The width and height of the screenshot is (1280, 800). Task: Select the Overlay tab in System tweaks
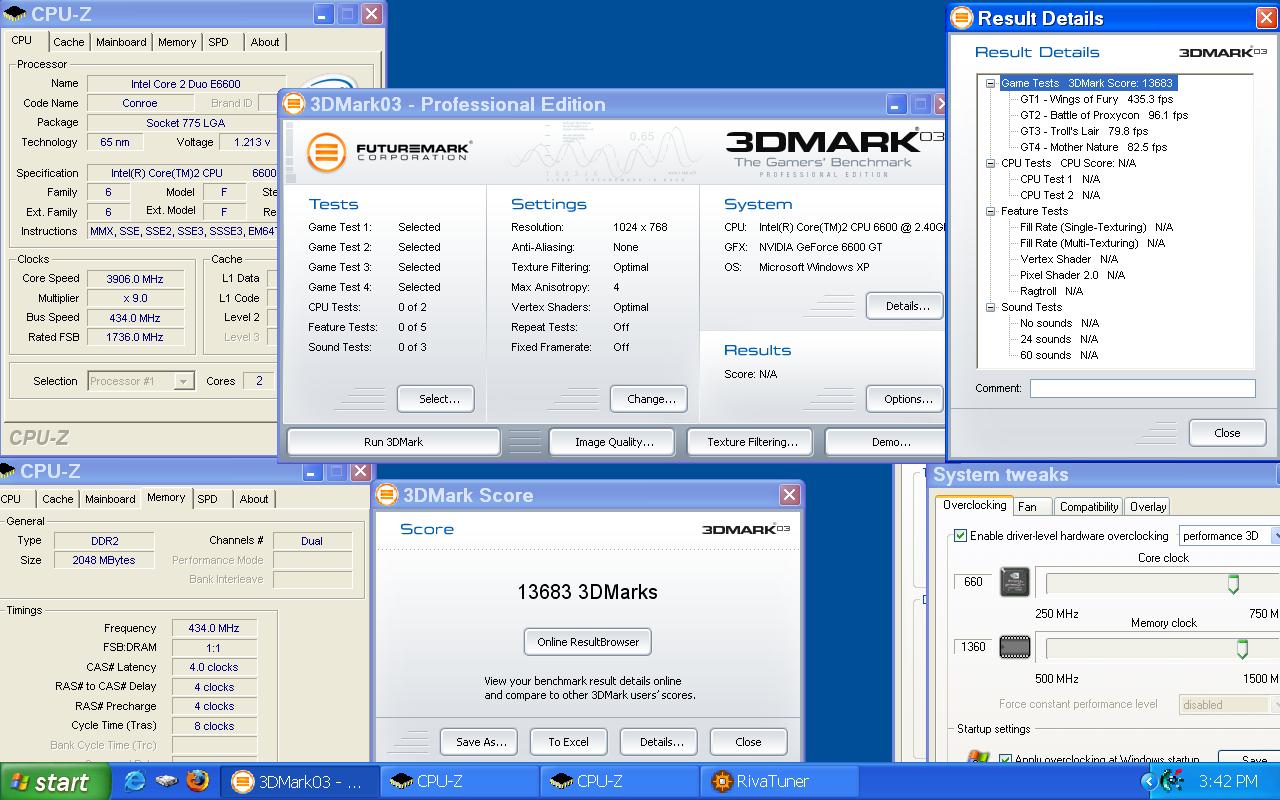(x=1148, y=507)
